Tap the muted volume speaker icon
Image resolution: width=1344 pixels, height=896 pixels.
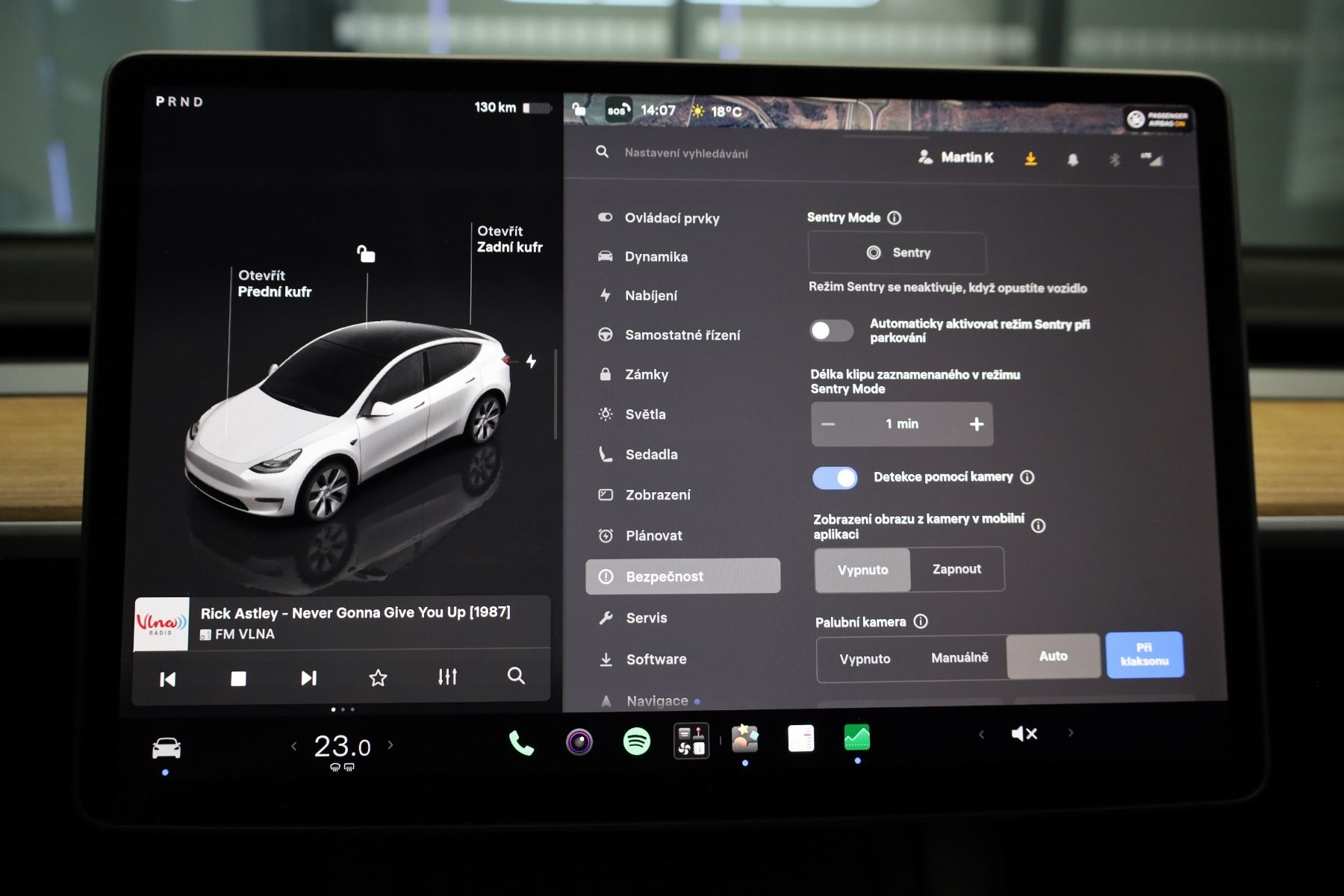click(1024, 734)
